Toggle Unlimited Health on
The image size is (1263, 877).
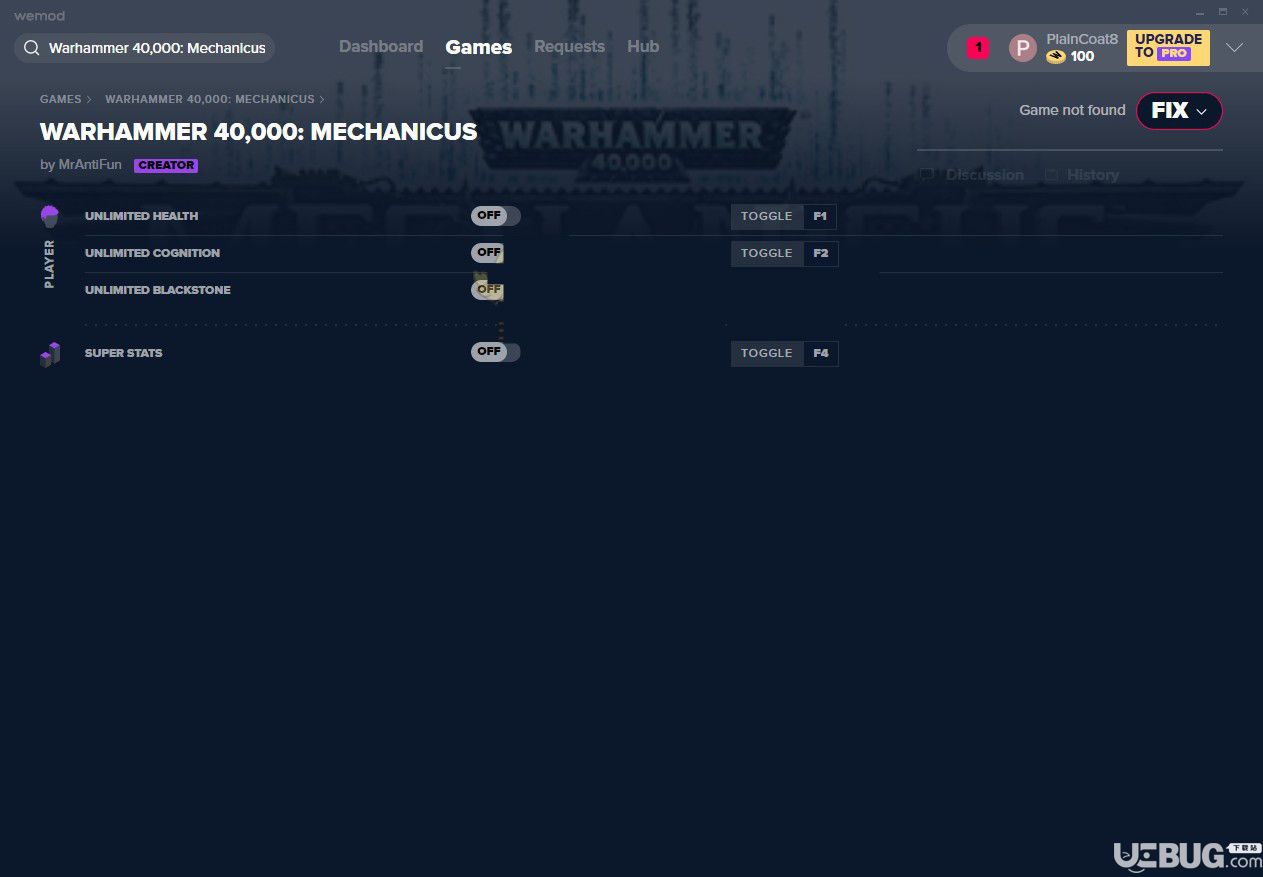coord(496,216)
